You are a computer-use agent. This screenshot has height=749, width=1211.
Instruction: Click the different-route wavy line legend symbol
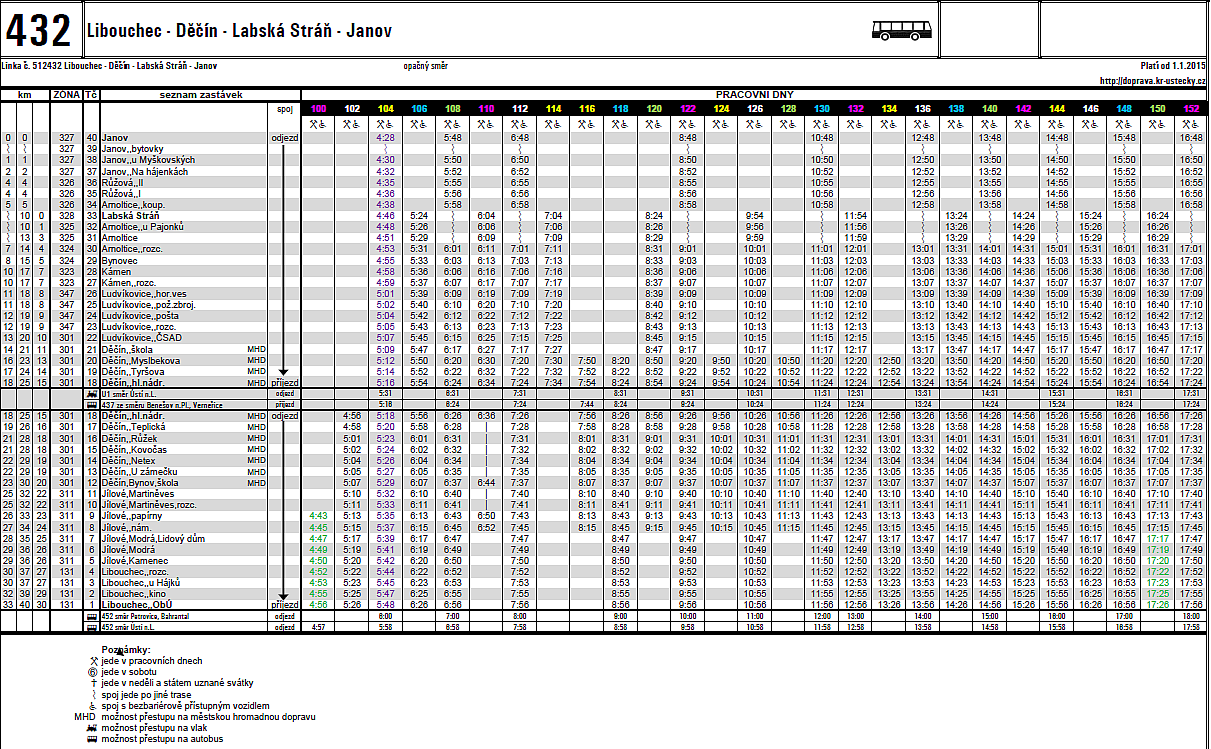tap(92, 694)
